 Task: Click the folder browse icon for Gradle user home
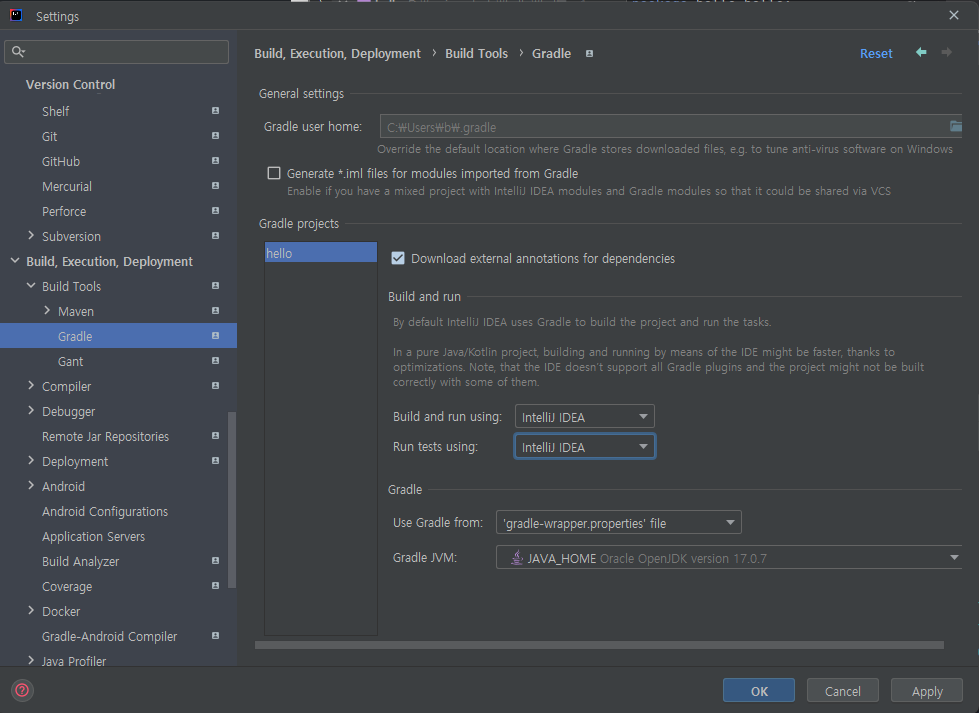point(955,127)
